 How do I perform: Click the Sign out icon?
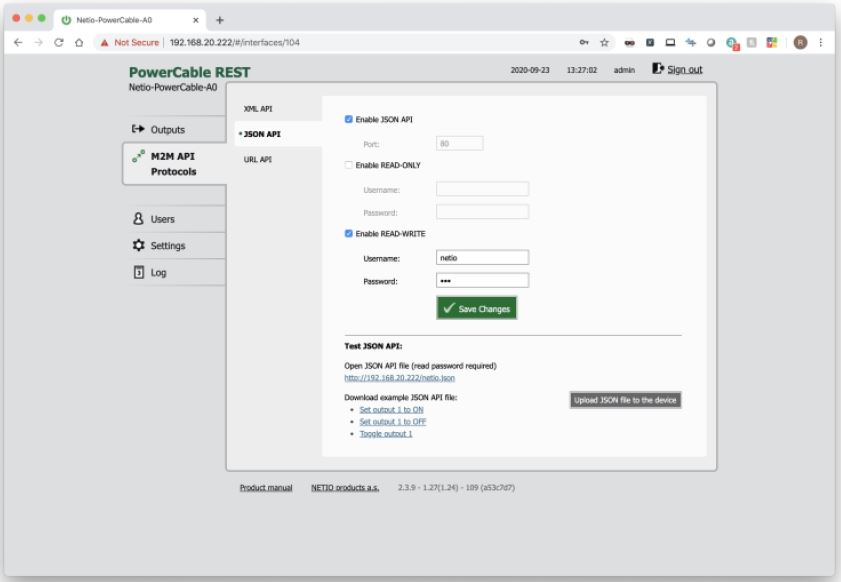pyautogui.click(x=658, y=68)
